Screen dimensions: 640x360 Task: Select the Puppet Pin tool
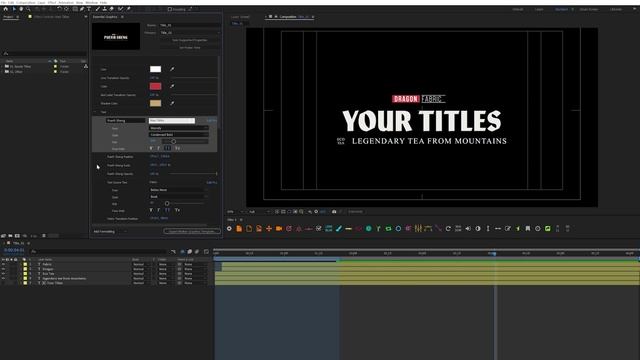129,9
